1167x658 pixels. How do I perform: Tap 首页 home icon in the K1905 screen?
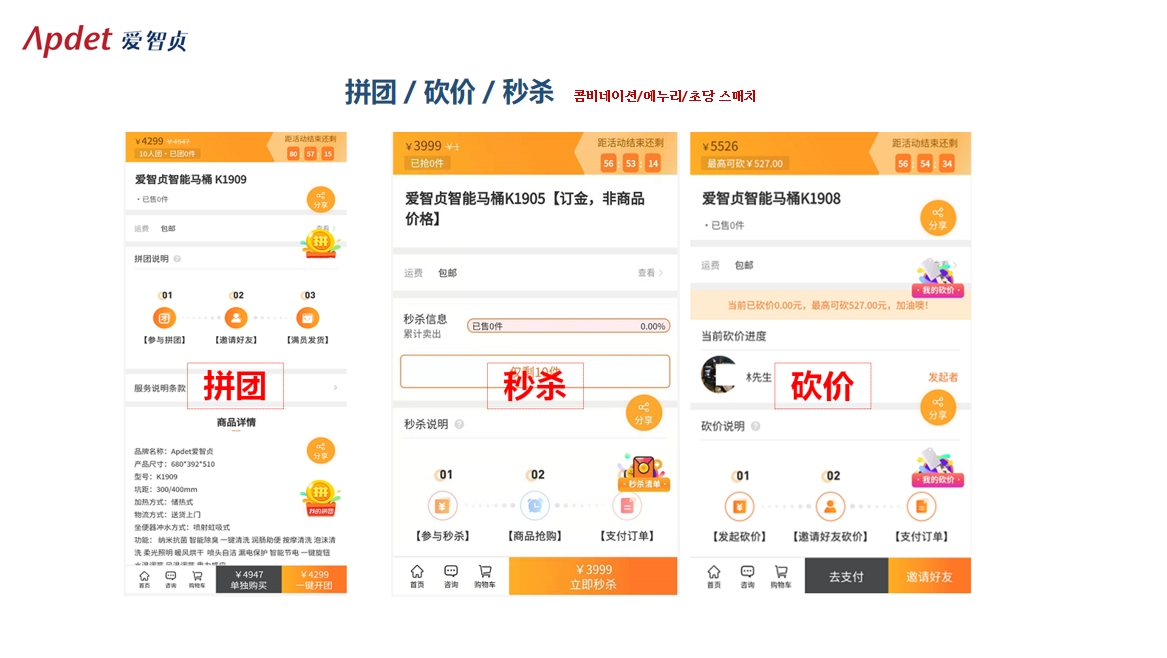(417, 576)
